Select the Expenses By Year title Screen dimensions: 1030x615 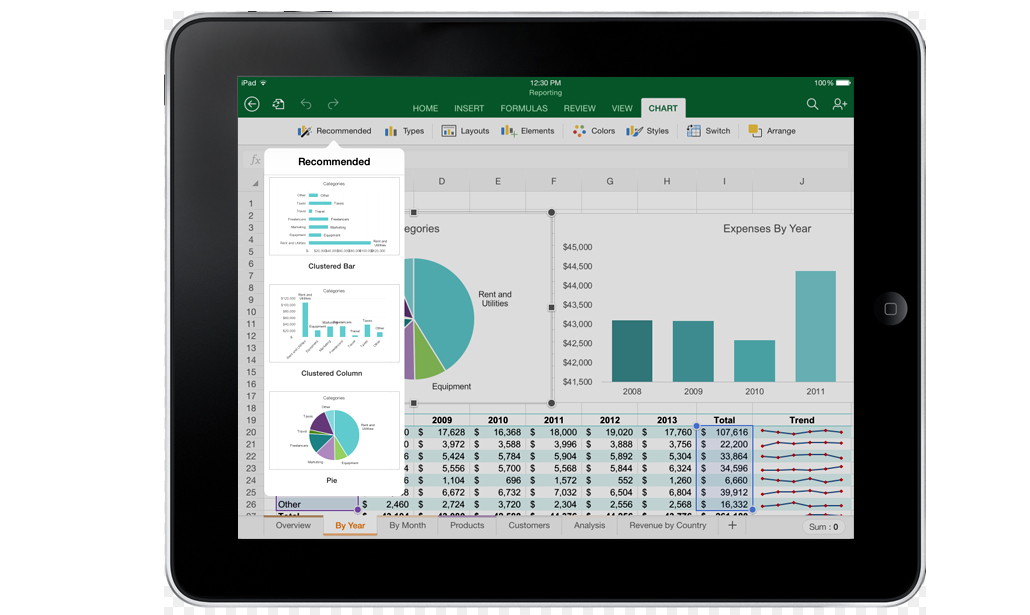(x=767, y=229)
